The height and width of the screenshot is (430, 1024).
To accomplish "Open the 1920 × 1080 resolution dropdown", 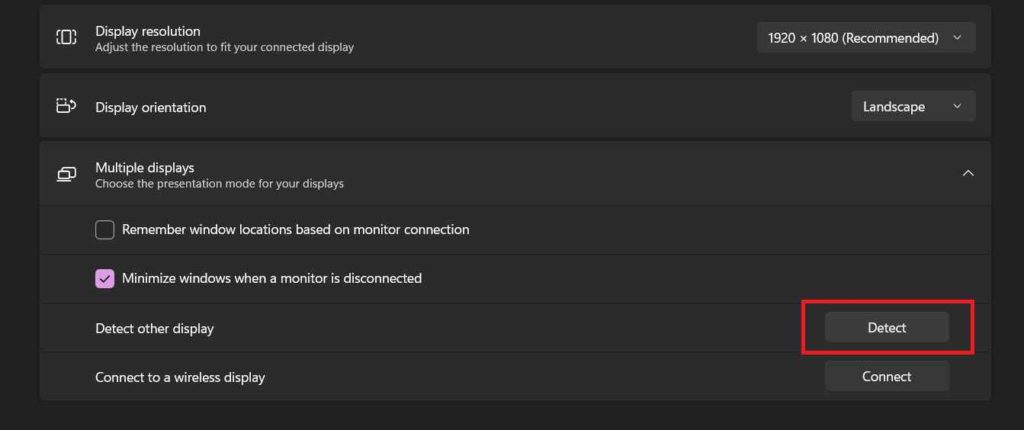I will pyautogui.click(x=866, y=38).
